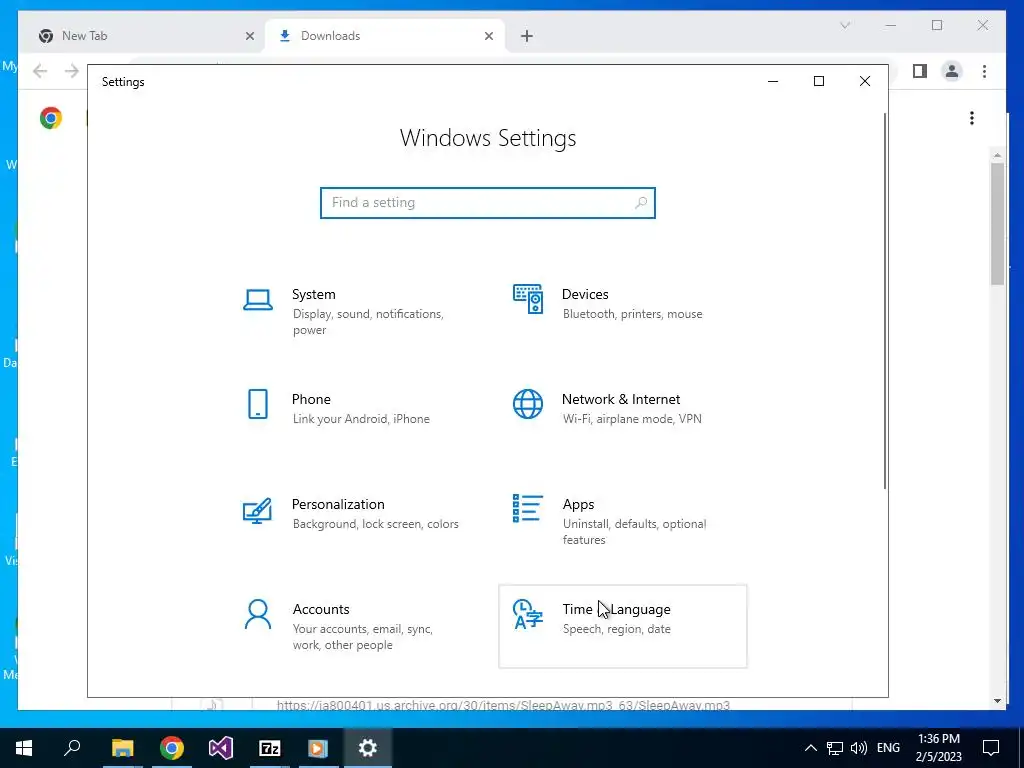Open the Accounts person icon
Viewport: 1024px width, 768px height.
(x=258, y=614)
